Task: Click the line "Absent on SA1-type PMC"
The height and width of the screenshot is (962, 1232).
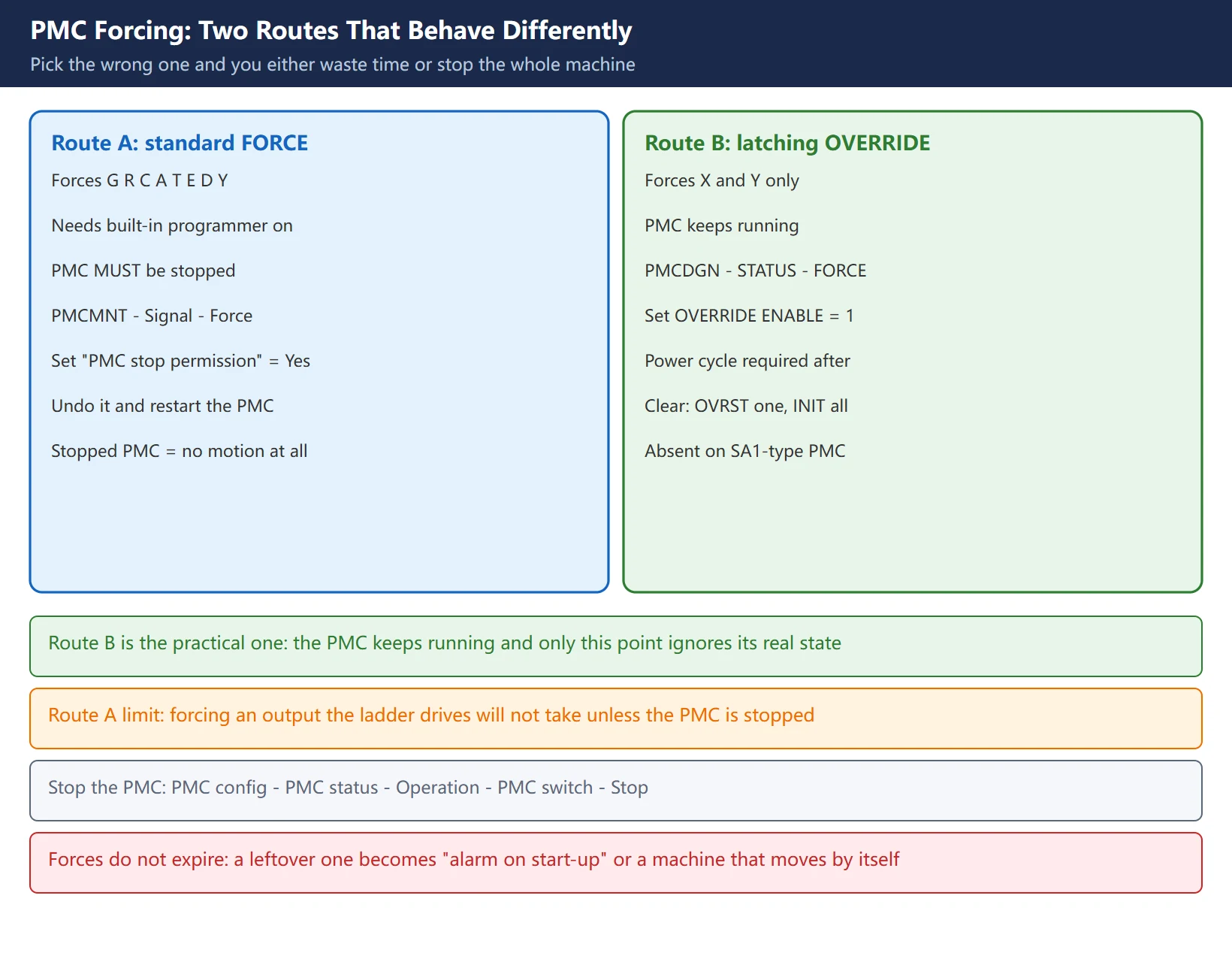Action: tap(745, 451)
